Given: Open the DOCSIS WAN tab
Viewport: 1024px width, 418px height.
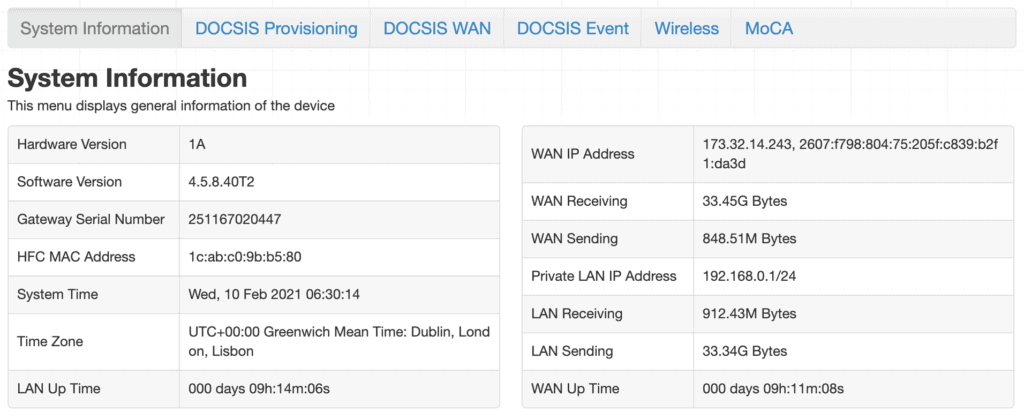Looking at the screenshot, I should pyautogui.click(x=437, y=29).
